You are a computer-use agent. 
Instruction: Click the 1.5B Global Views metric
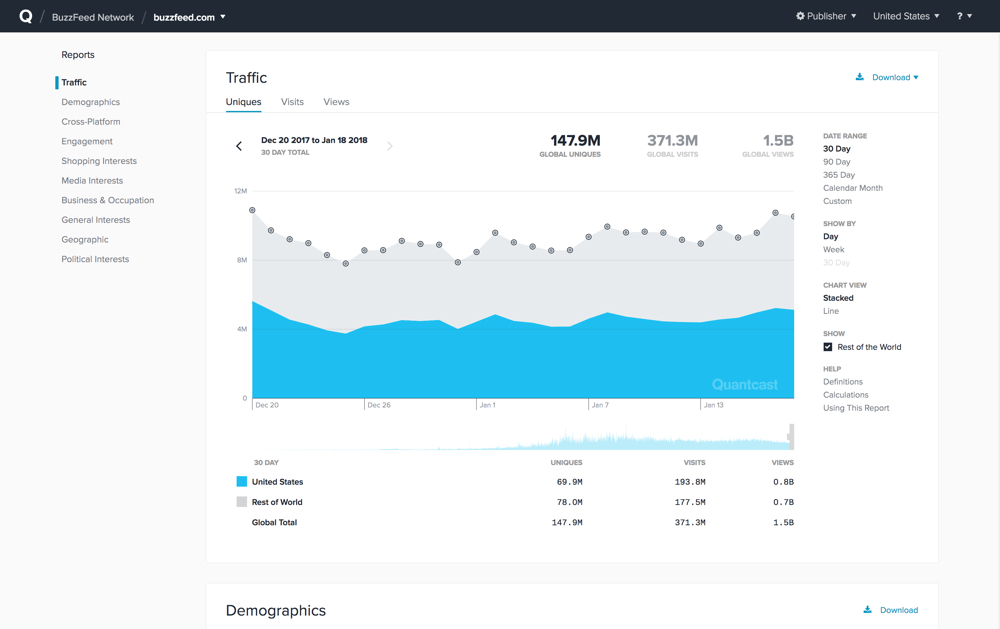click(x=768, y=145)
